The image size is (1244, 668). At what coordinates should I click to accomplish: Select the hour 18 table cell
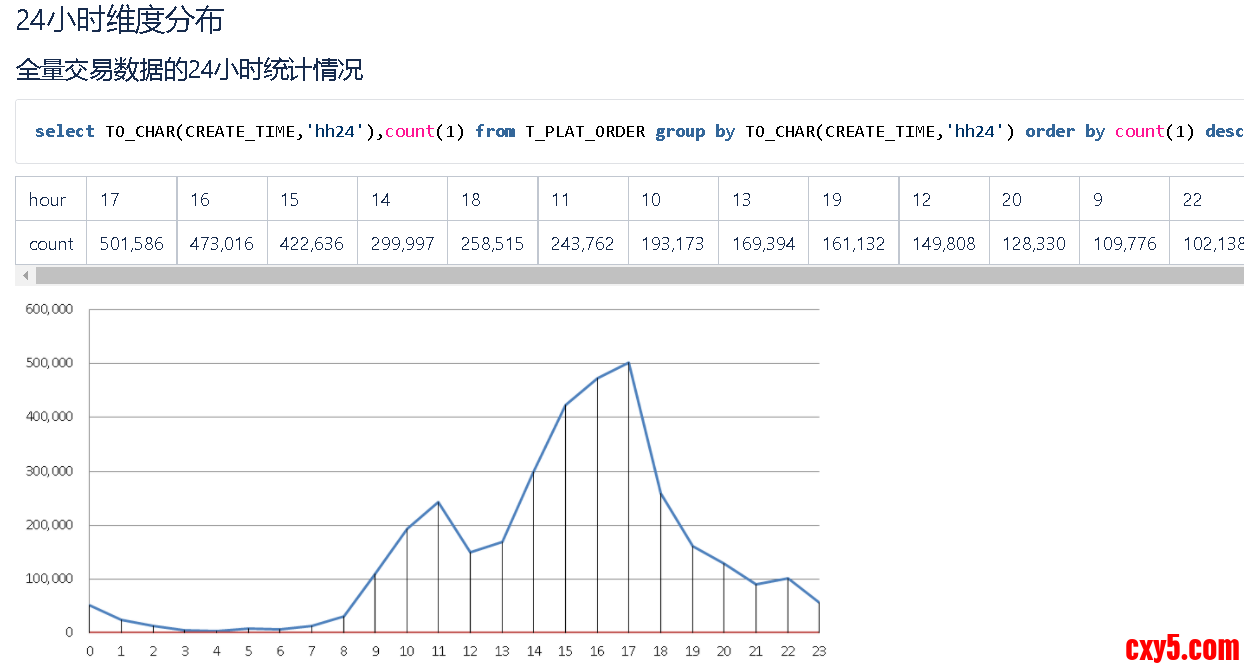(492, 200)
